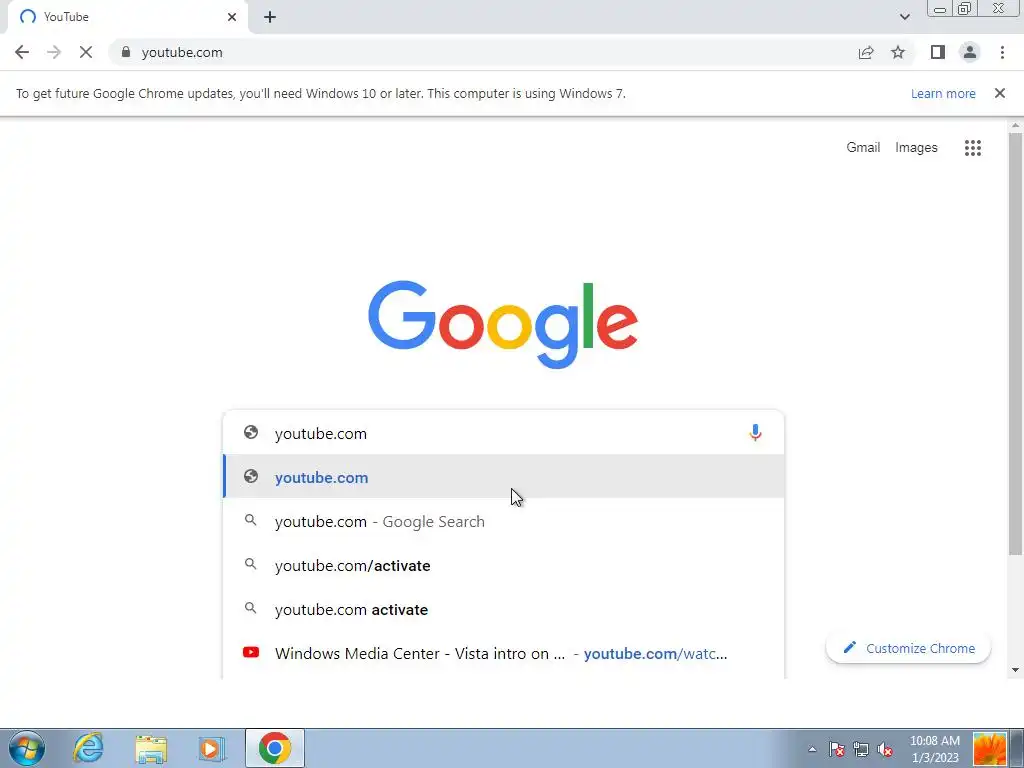Click the lock icon in the address bar
The height and width of the screenshot is (768, 1024).
pyautogui.click(x=126, y=52)
